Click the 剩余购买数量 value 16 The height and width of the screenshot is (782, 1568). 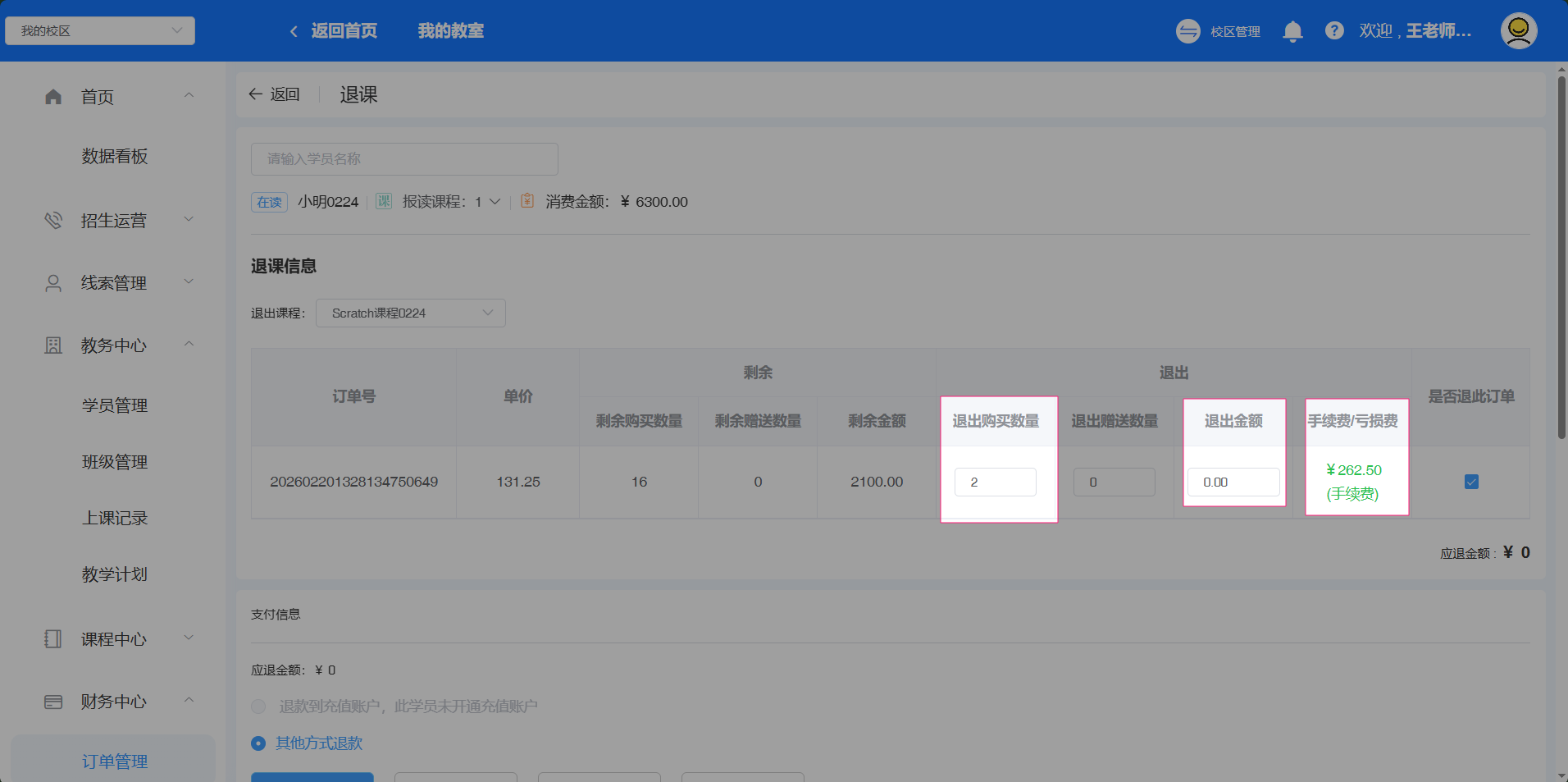coord(639,482)
